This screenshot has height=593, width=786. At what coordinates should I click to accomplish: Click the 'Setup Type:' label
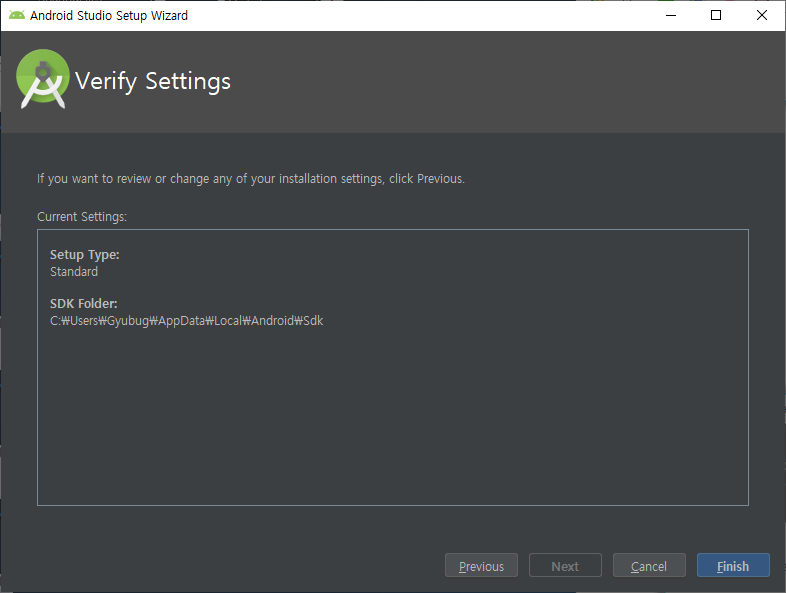85,255
